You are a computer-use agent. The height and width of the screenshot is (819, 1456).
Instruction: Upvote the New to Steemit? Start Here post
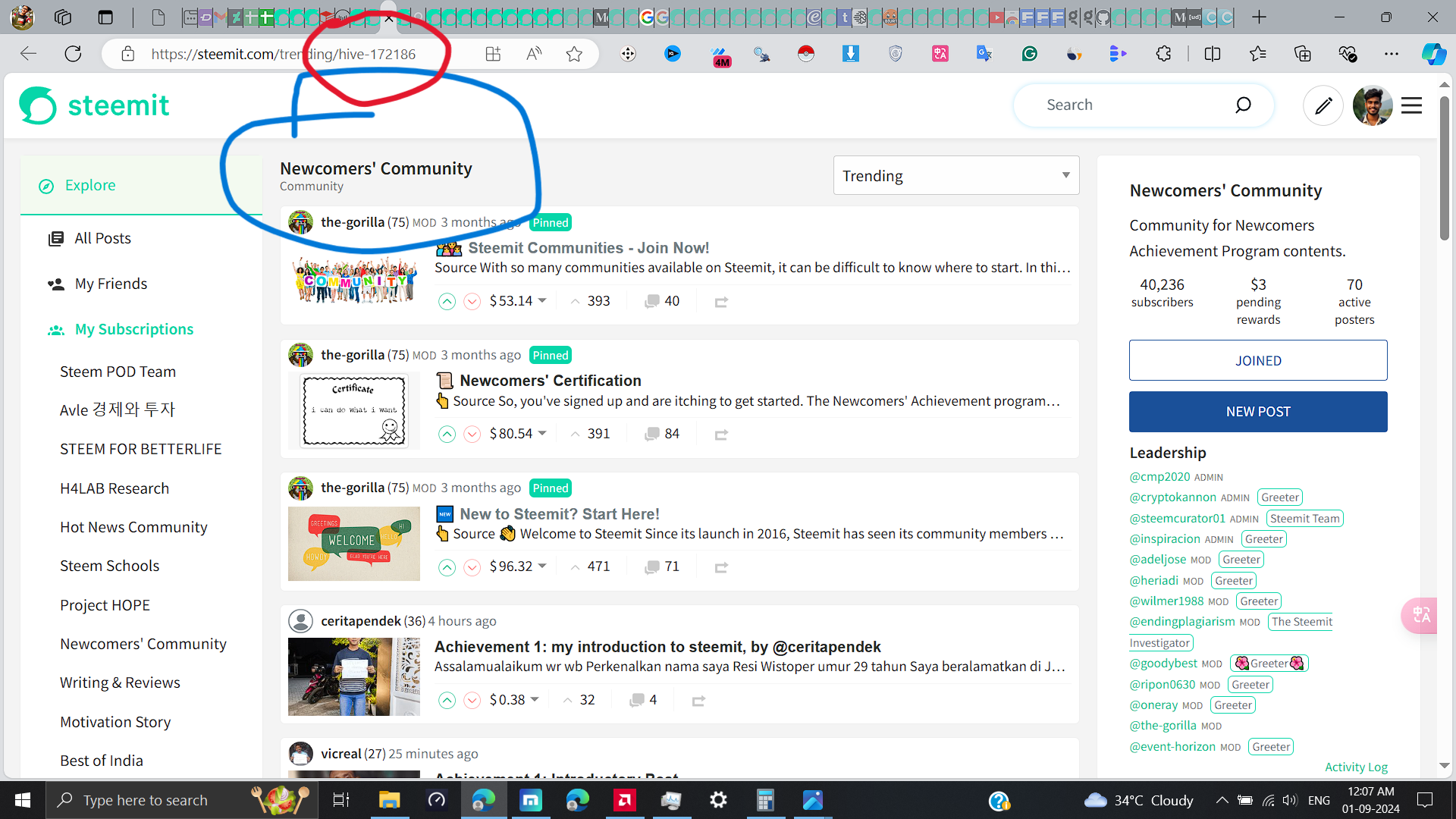tap(447, 567)
